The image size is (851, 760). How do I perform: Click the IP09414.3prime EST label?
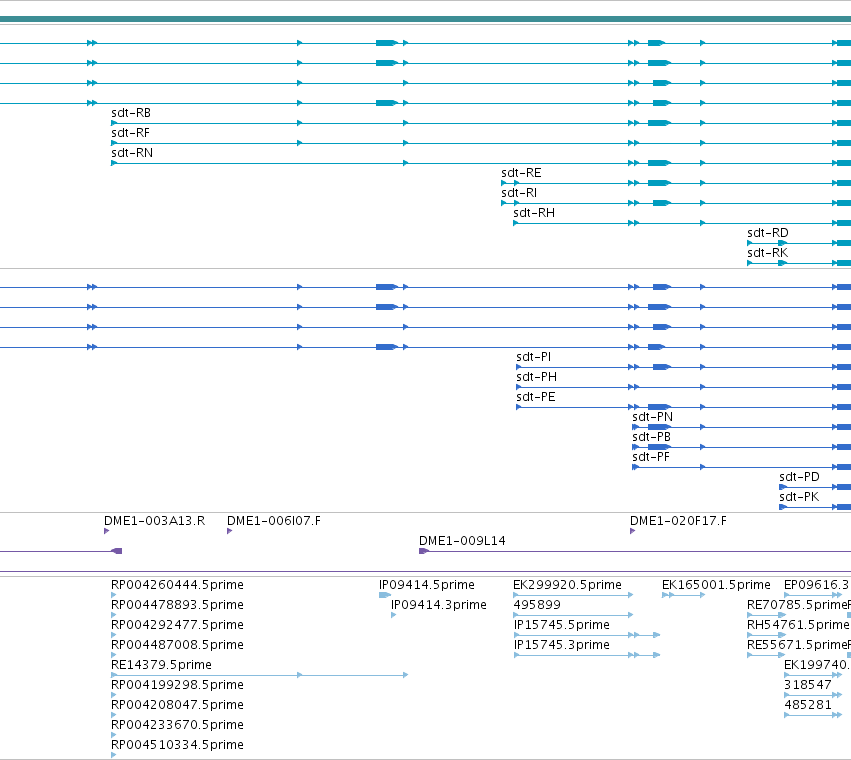pos(439,605)
